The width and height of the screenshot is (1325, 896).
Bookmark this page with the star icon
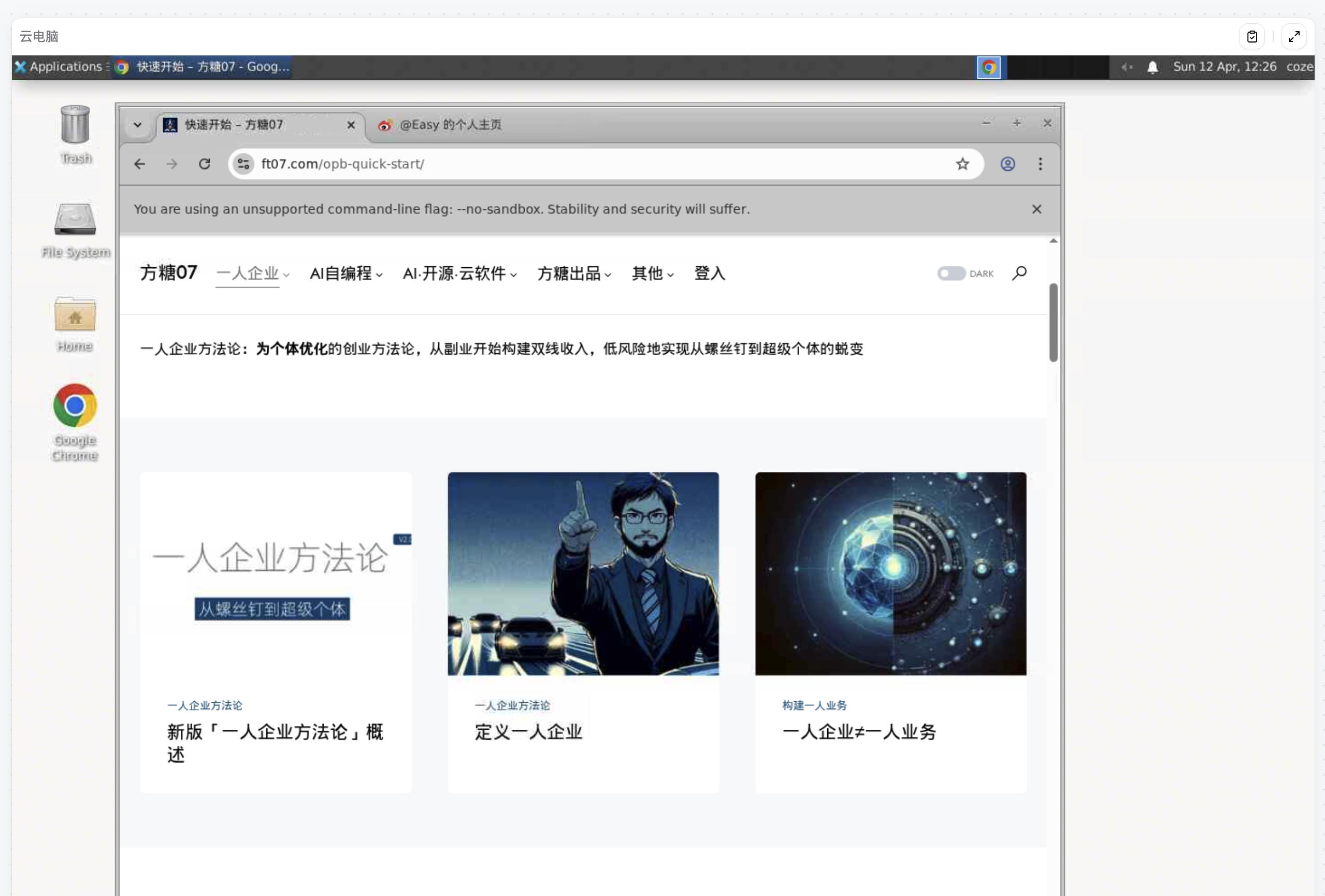pos(962,164)
